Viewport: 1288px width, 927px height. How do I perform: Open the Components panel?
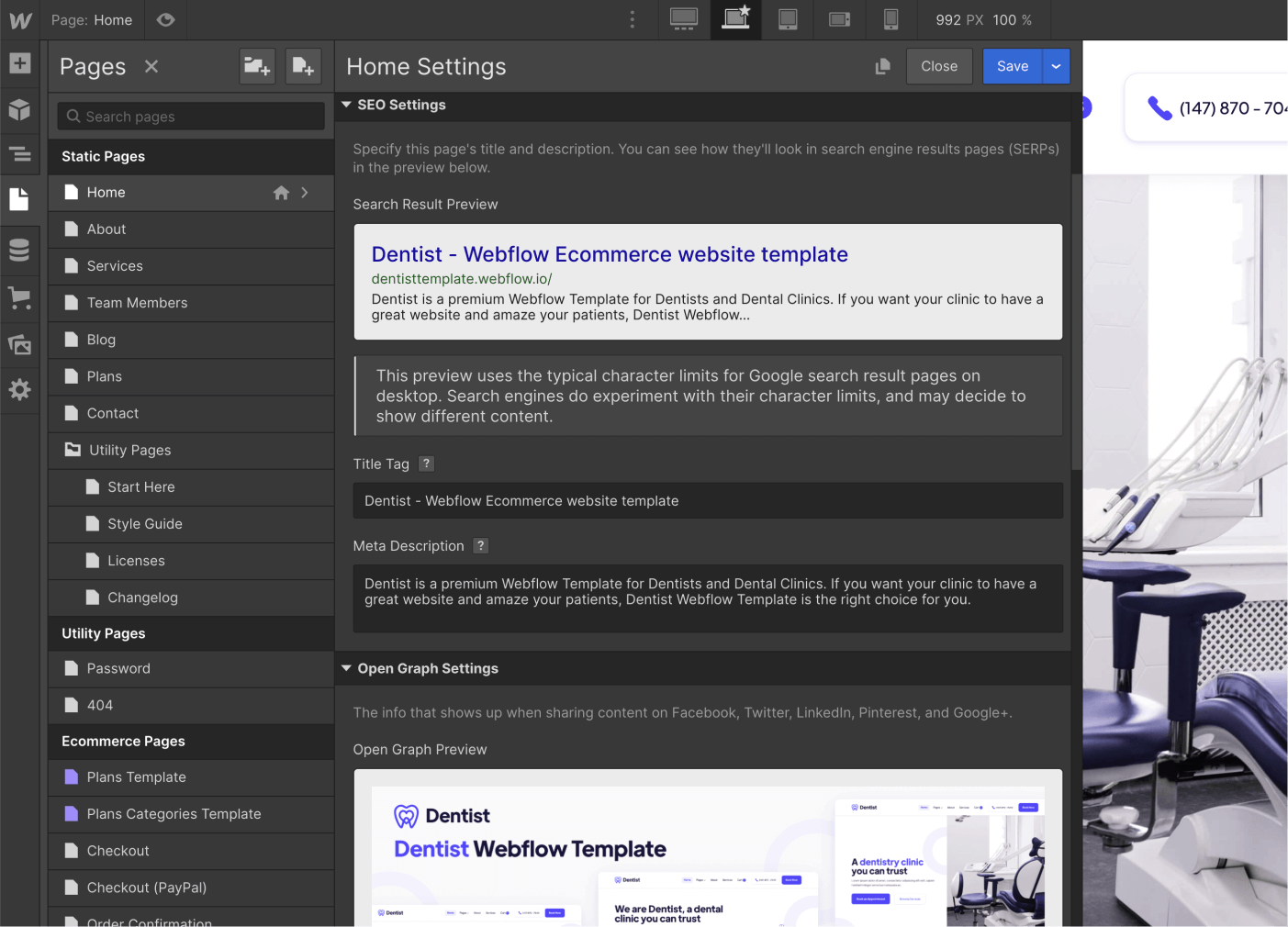click(19, 110)
